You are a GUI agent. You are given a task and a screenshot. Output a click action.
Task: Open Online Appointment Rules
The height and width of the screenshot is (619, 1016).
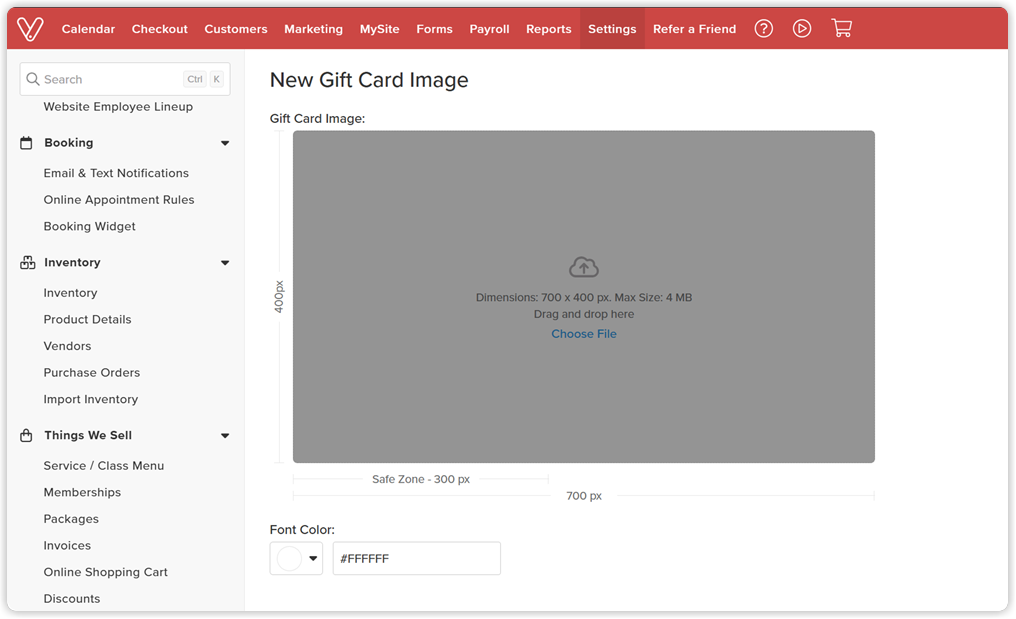coord(119,200)
